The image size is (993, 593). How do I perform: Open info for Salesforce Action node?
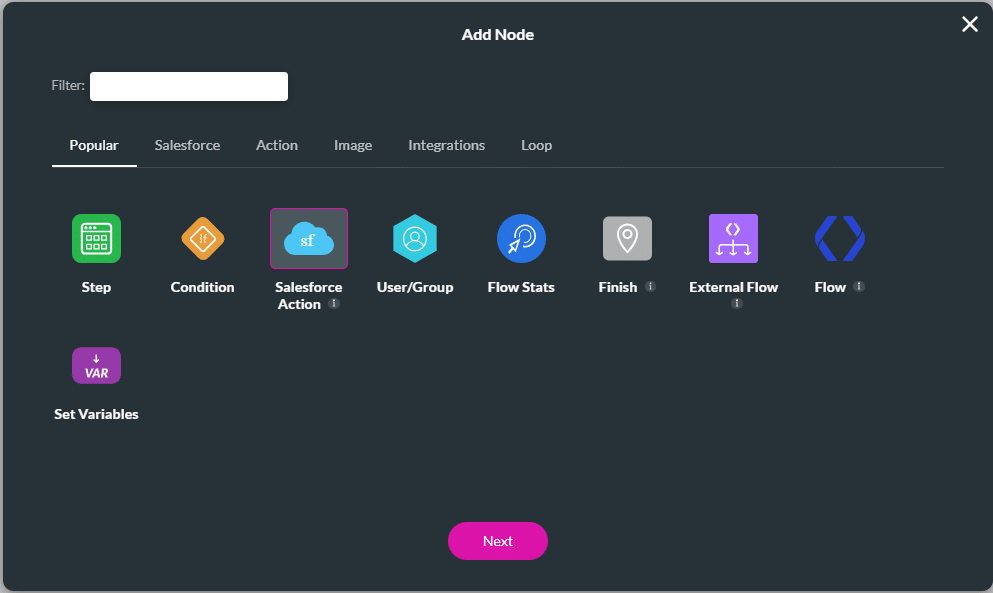click(335, 304)
